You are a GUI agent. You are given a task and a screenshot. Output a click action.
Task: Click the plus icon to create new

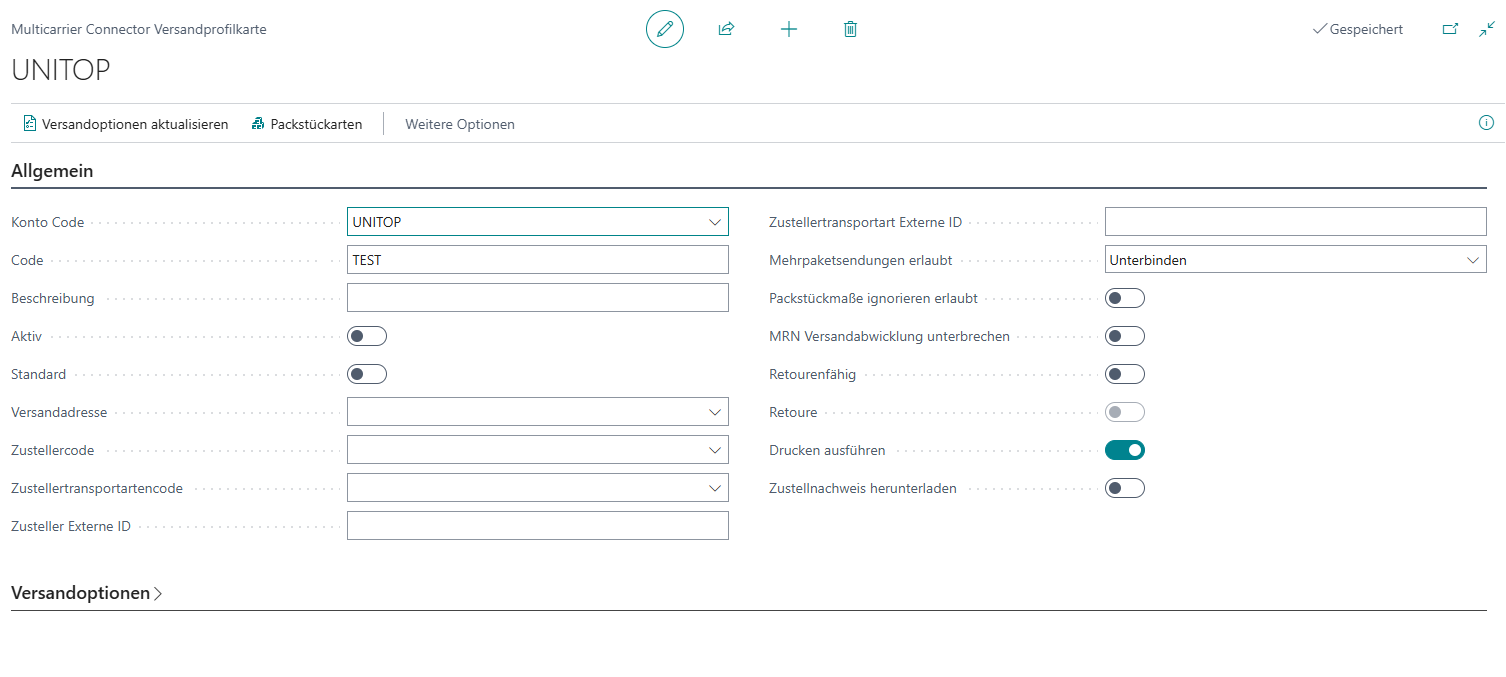coord(789,29)
